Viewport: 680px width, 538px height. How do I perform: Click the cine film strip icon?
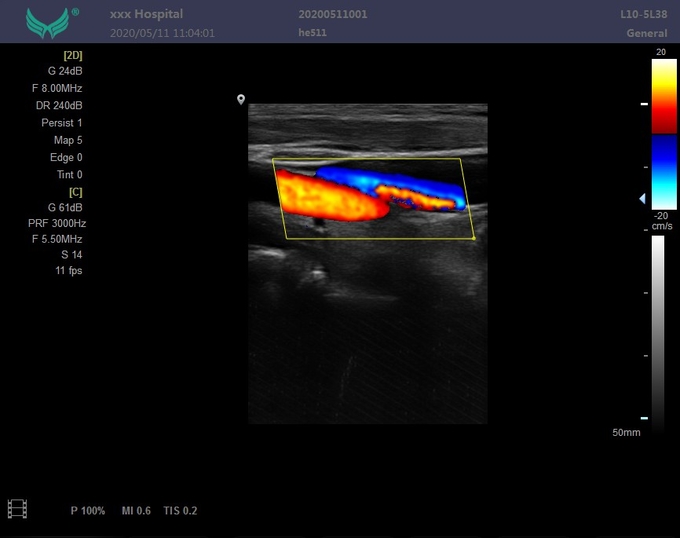(17, 509)
